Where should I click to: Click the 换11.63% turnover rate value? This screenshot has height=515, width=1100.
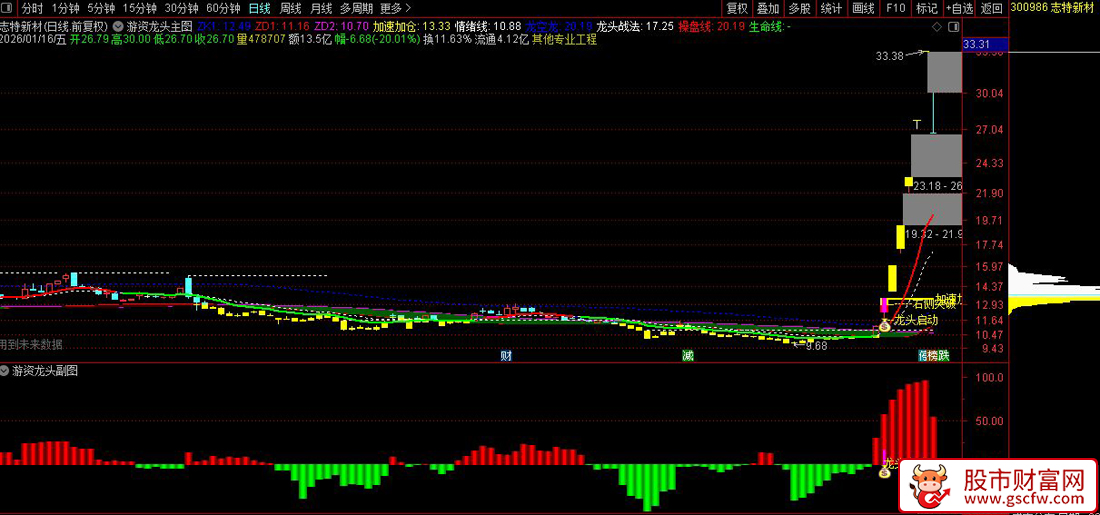click(448, 39)
